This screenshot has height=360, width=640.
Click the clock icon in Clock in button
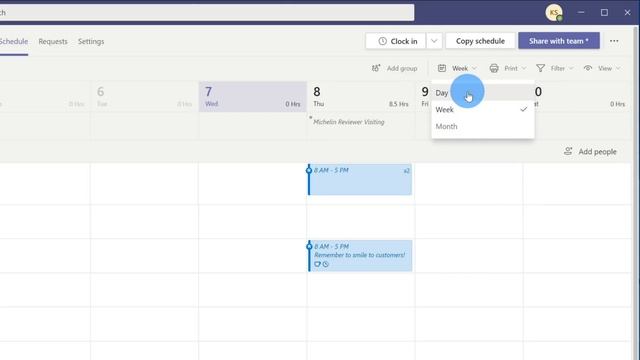point(382,41)
